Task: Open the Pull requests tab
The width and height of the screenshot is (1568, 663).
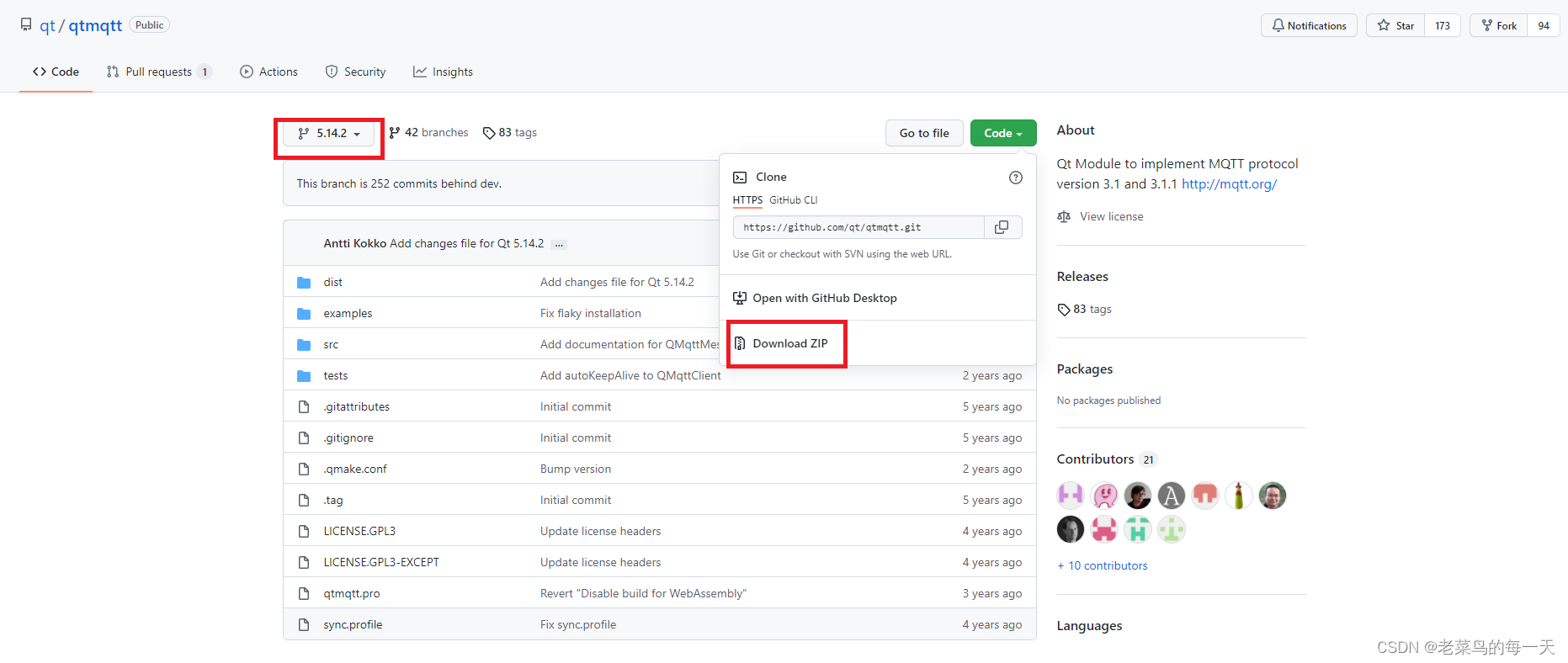Action: pyautogui.click(x=158, y=72)
